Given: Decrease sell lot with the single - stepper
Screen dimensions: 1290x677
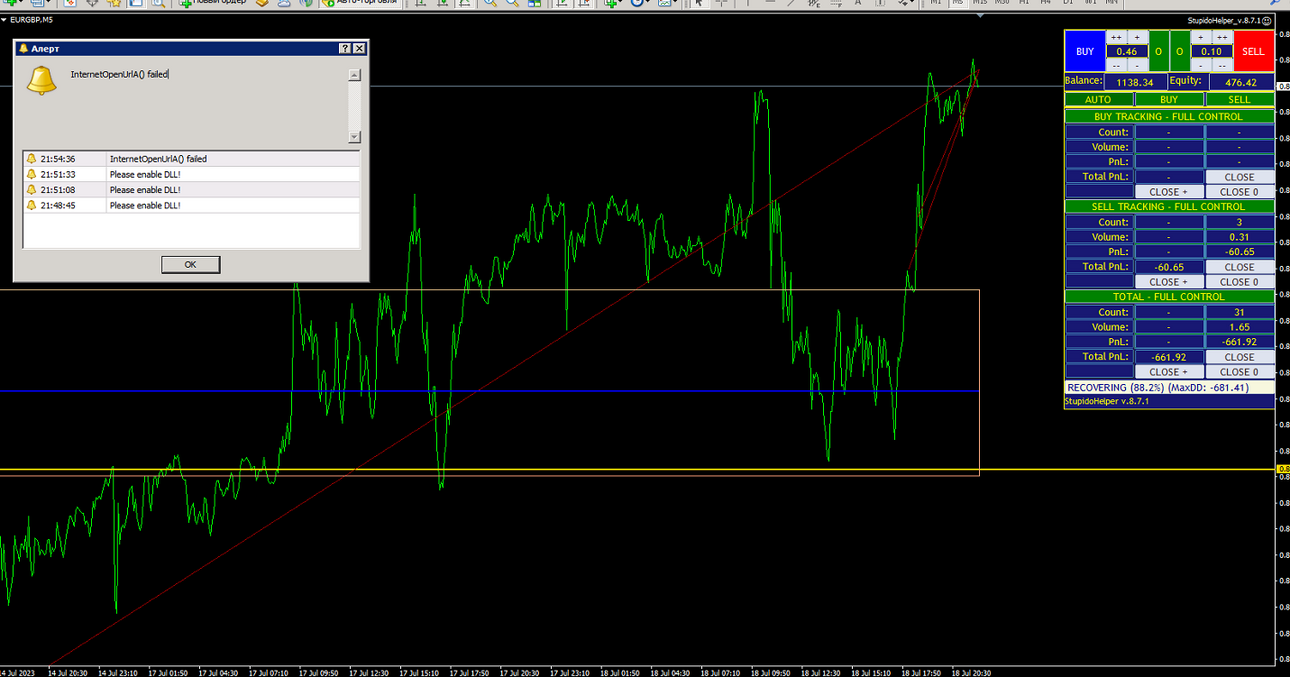Looking at the screenshot, I should 1201,66.
